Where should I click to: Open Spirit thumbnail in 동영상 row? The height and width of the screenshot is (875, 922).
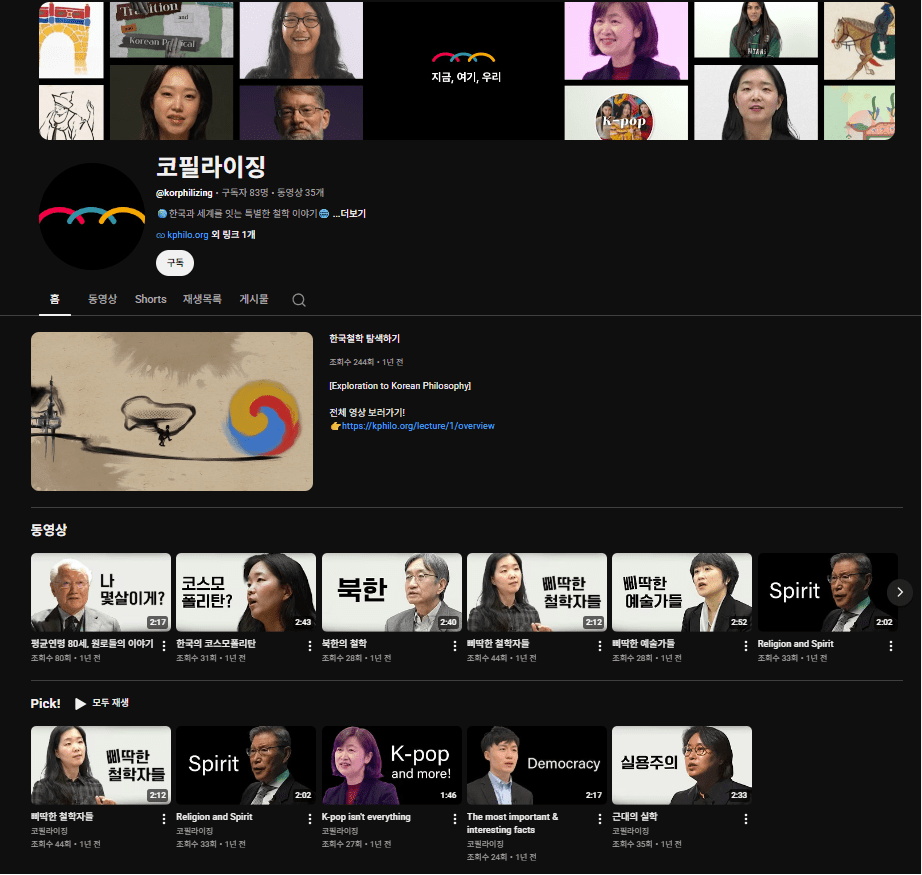pyautogui.click(x=828, y=592)
